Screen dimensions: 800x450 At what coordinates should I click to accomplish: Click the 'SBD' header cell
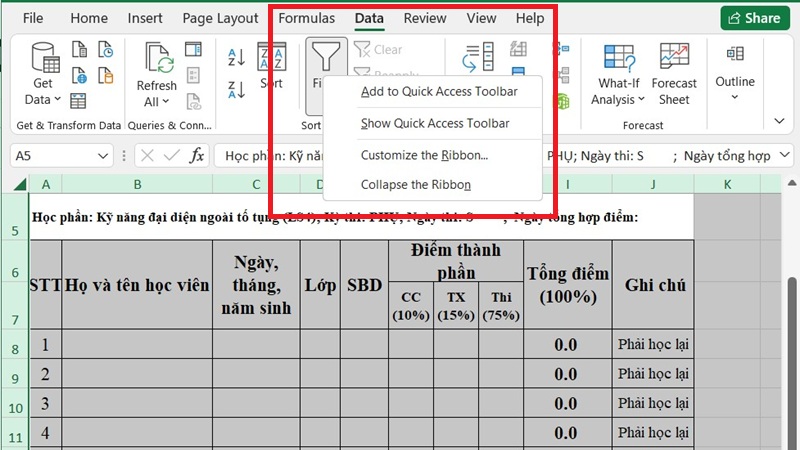pyautogui.click(x=364, y=285)
